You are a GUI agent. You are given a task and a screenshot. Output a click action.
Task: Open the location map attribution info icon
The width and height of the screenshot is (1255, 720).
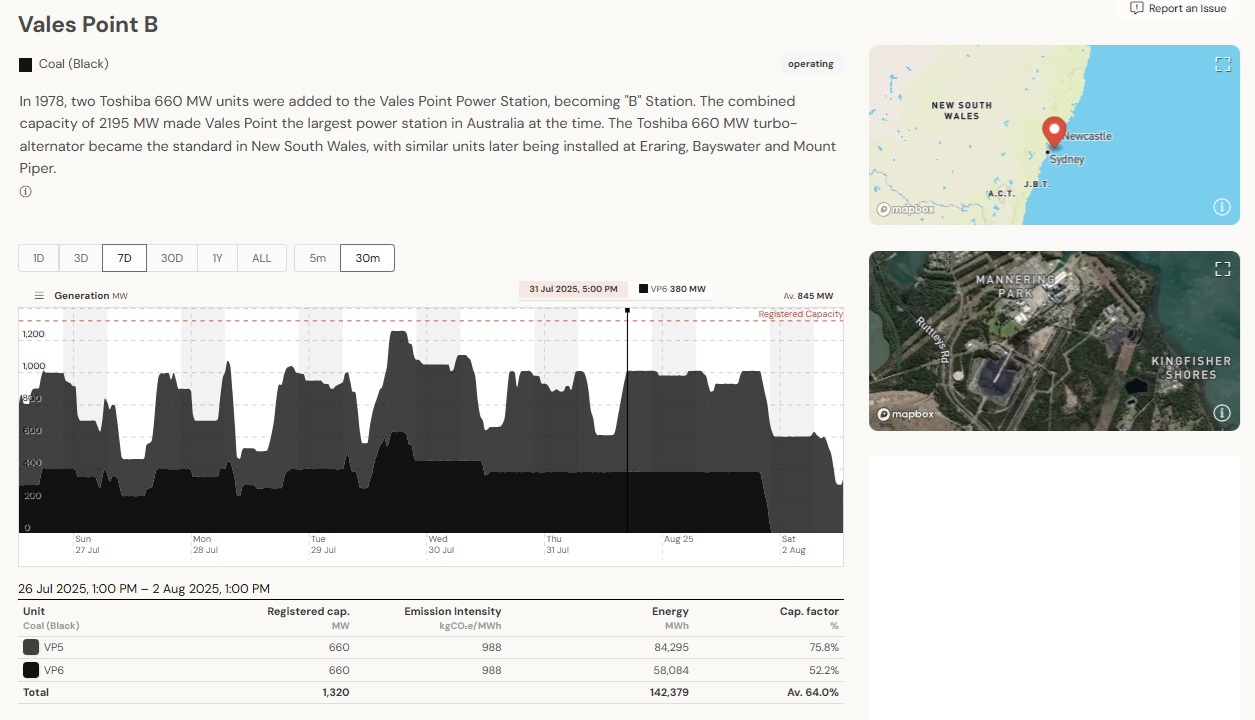coord(1221,207)
